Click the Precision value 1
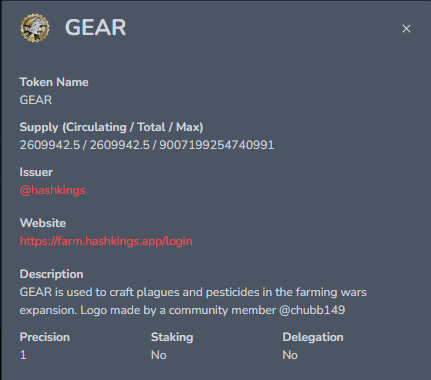This screenshot has height=380, width=431. 23,355
